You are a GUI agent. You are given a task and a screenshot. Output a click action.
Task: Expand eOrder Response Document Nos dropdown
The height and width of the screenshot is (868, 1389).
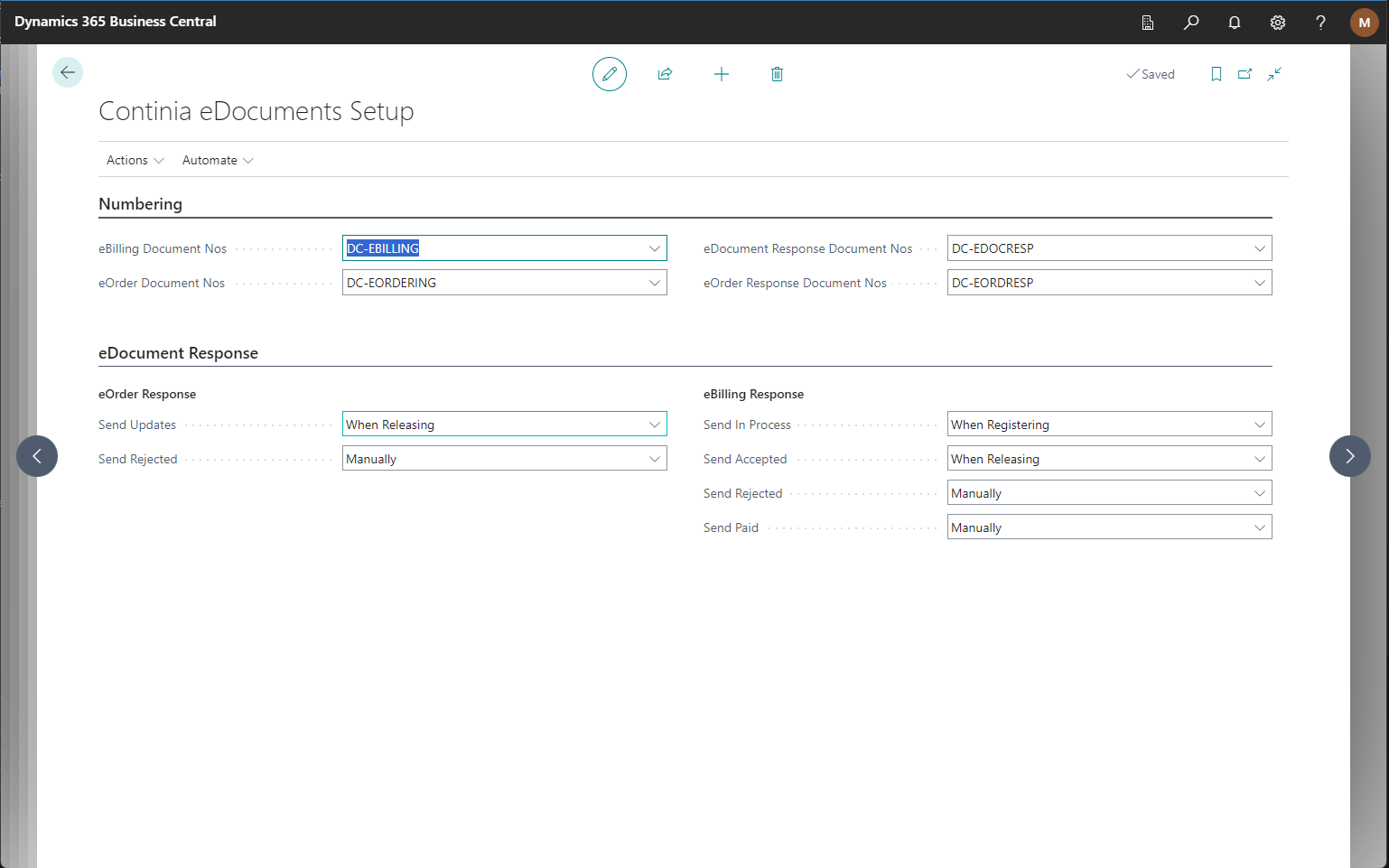pyautogui.click(x=1260, y=283)
